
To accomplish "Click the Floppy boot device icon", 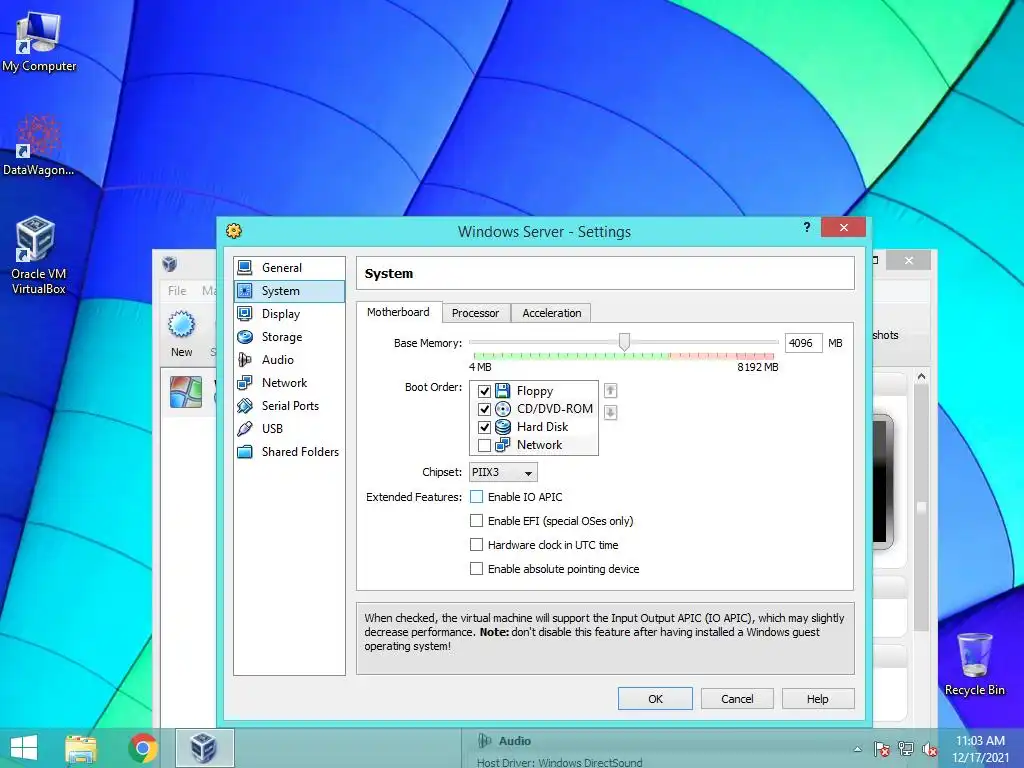I will (502, 391).
